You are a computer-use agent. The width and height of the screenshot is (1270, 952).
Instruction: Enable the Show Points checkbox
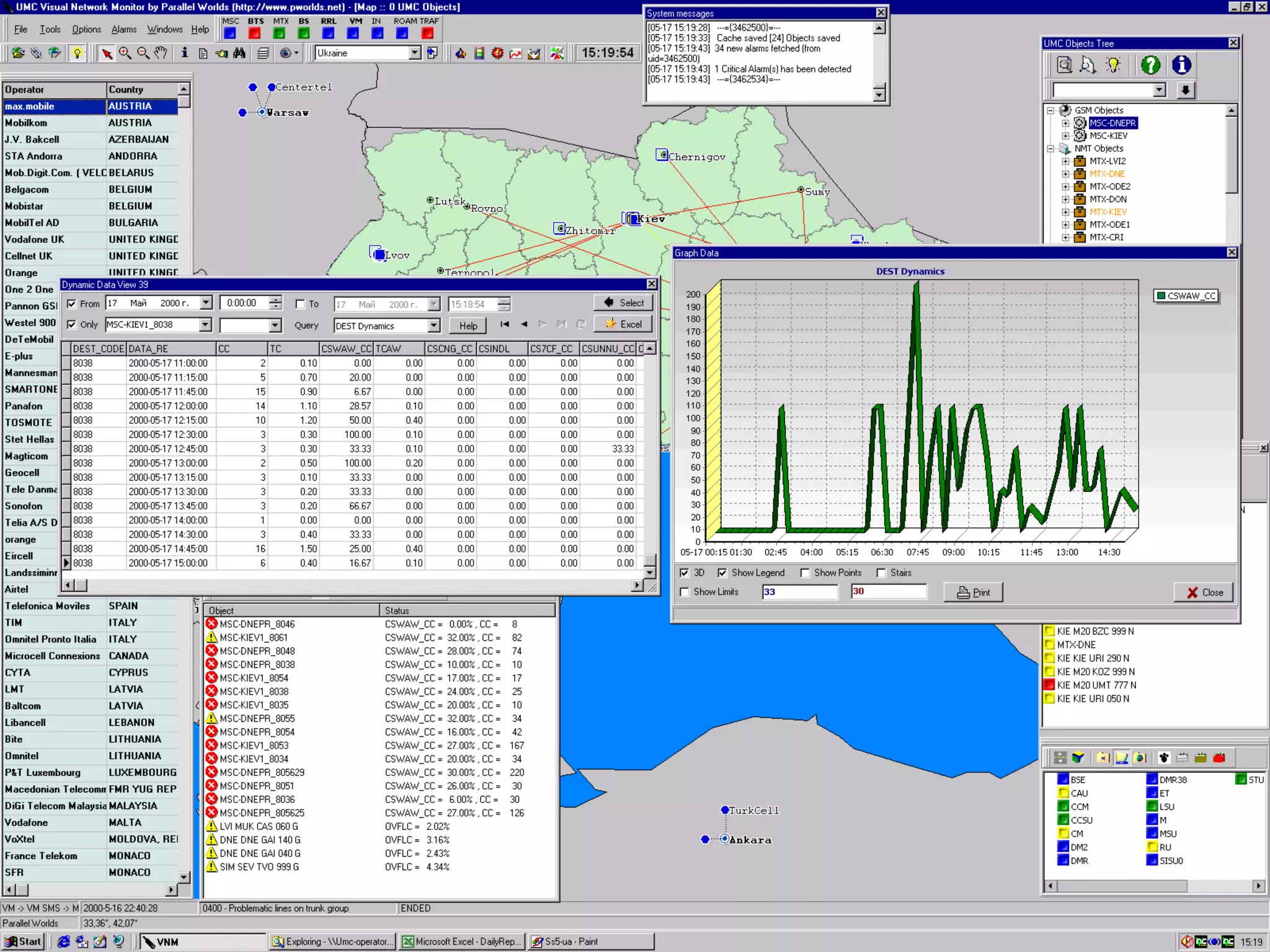(x=805, y=573)
